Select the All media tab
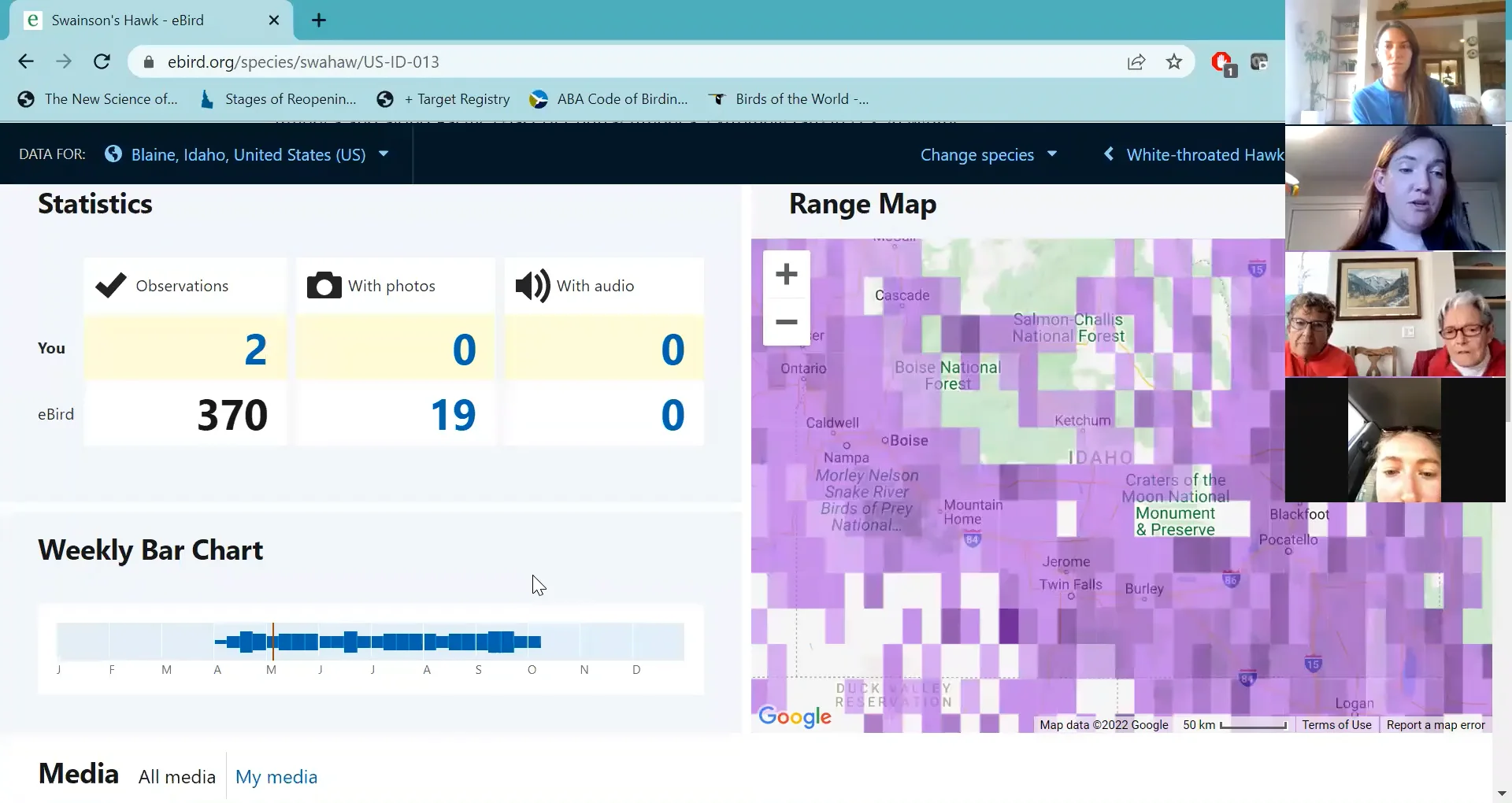Viewport: 1512px width, 803px height. (x=176, y=776)
